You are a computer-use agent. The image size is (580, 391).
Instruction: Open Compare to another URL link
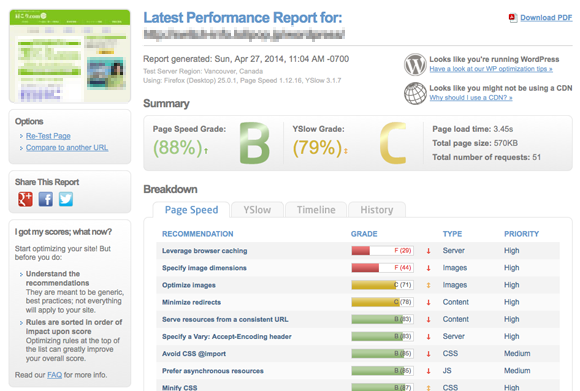(x=67, y=148)
